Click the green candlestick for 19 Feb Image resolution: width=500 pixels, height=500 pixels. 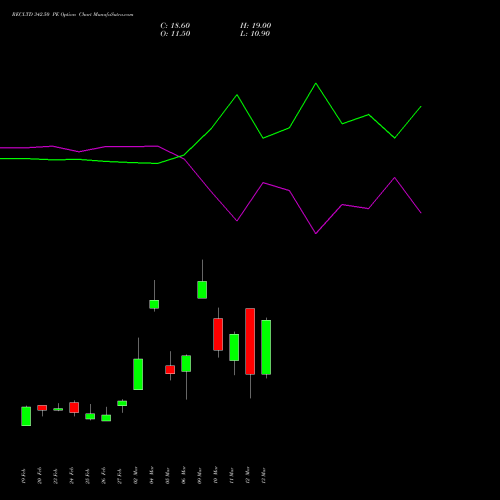pyautogui.click(x=26, y=416)
